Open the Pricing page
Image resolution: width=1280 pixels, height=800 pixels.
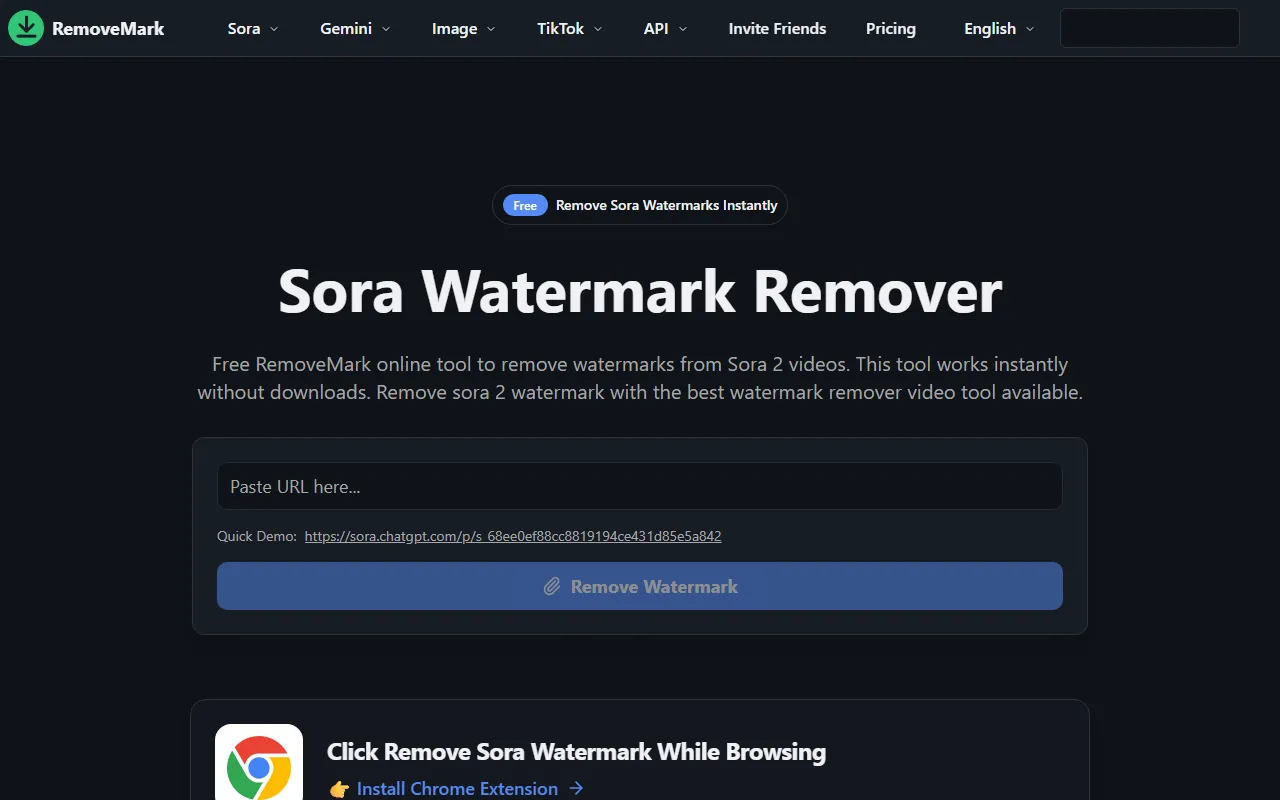point(890,29)
